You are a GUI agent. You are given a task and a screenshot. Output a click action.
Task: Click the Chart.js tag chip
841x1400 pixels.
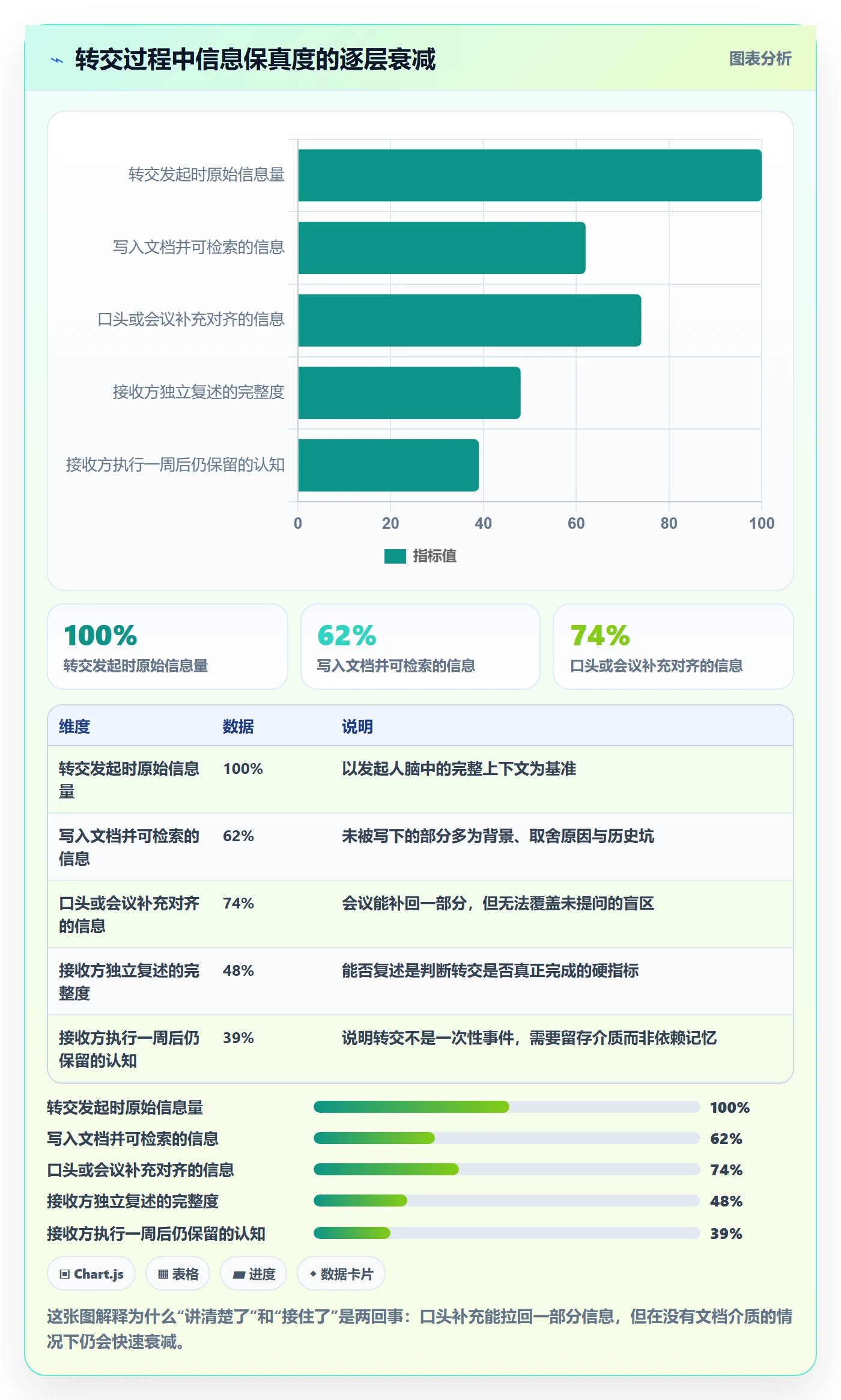[91, 1273]
